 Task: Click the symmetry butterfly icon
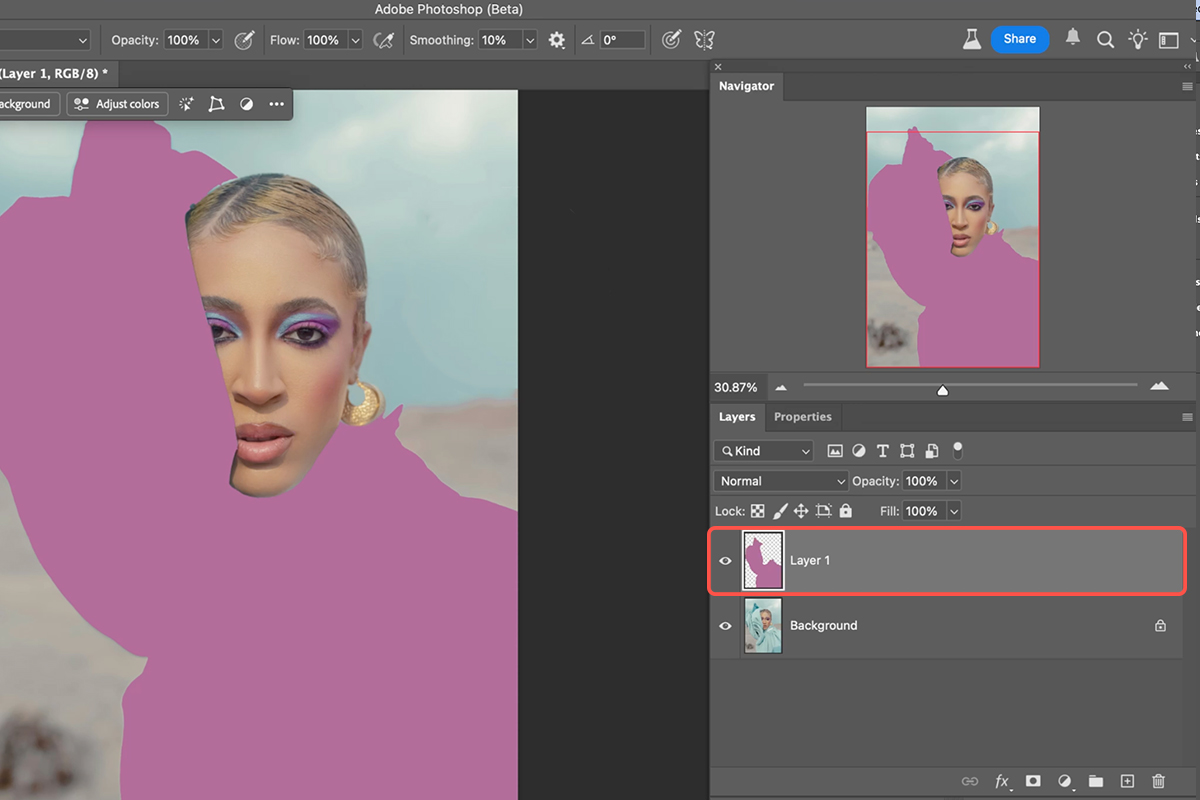[x=704, y=40]
